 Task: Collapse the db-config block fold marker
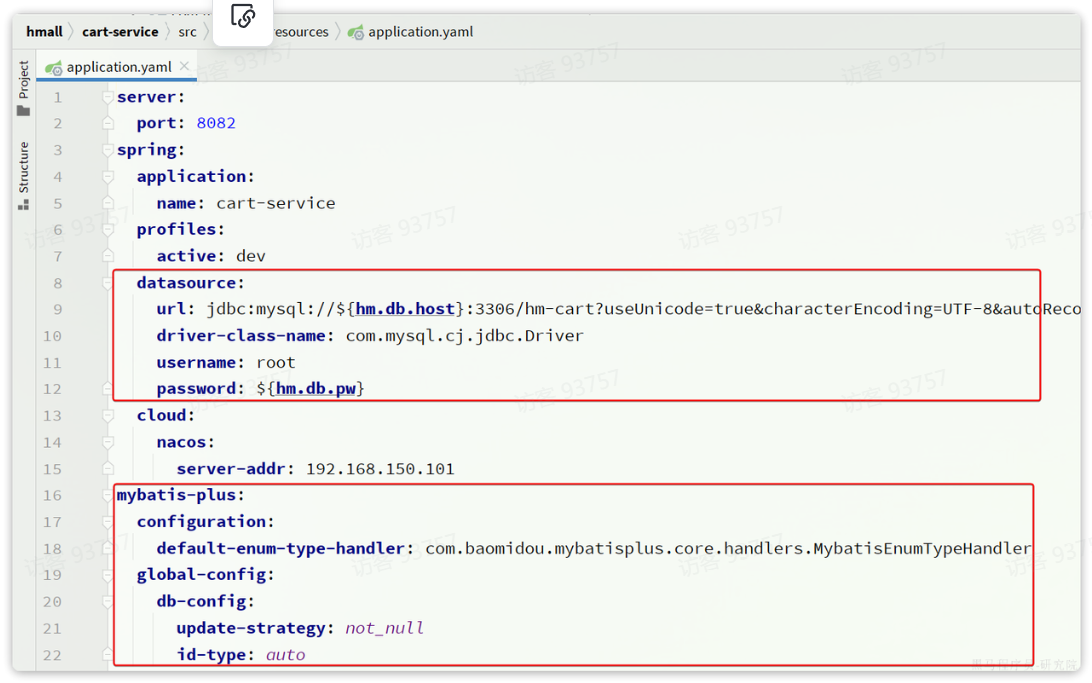pos(108,602)
